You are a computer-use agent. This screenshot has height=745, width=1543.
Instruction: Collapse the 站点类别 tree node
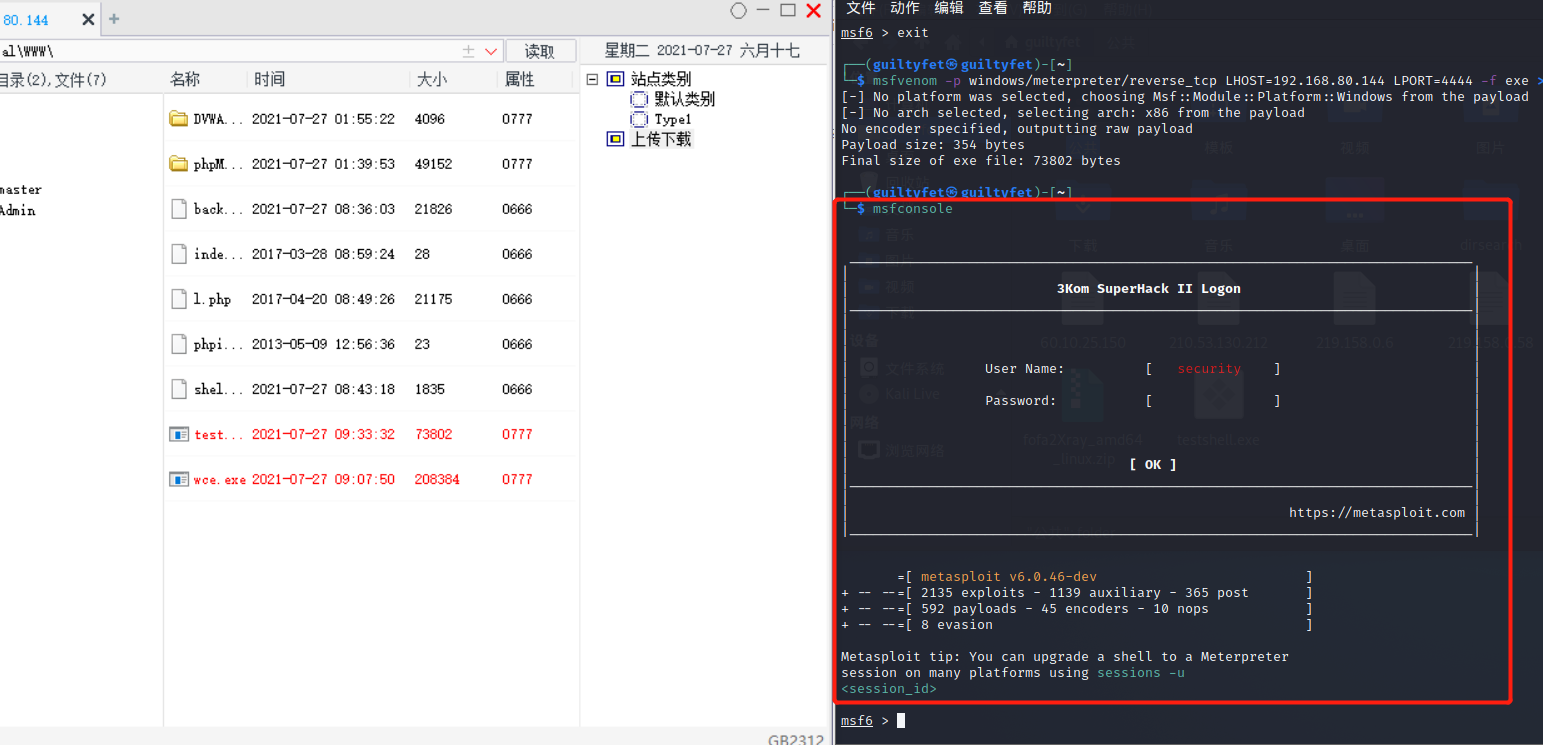pyautogui.click(x=592, y=79)
